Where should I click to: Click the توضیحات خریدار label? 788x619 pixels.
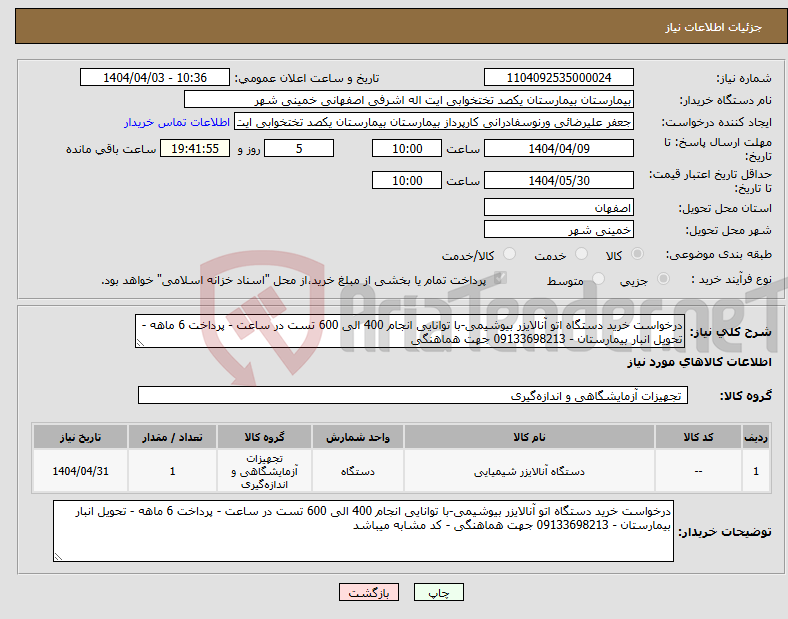tap(725, 532)
